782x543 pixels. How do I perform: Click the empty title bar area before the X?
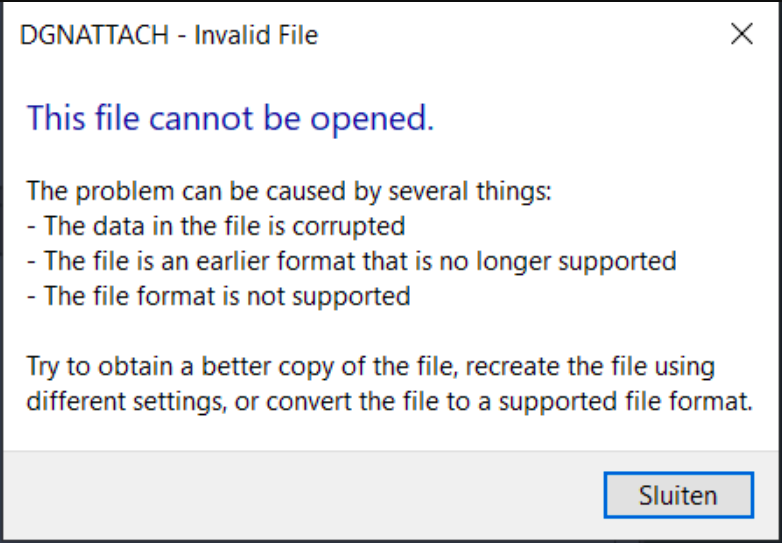(520, 36)
